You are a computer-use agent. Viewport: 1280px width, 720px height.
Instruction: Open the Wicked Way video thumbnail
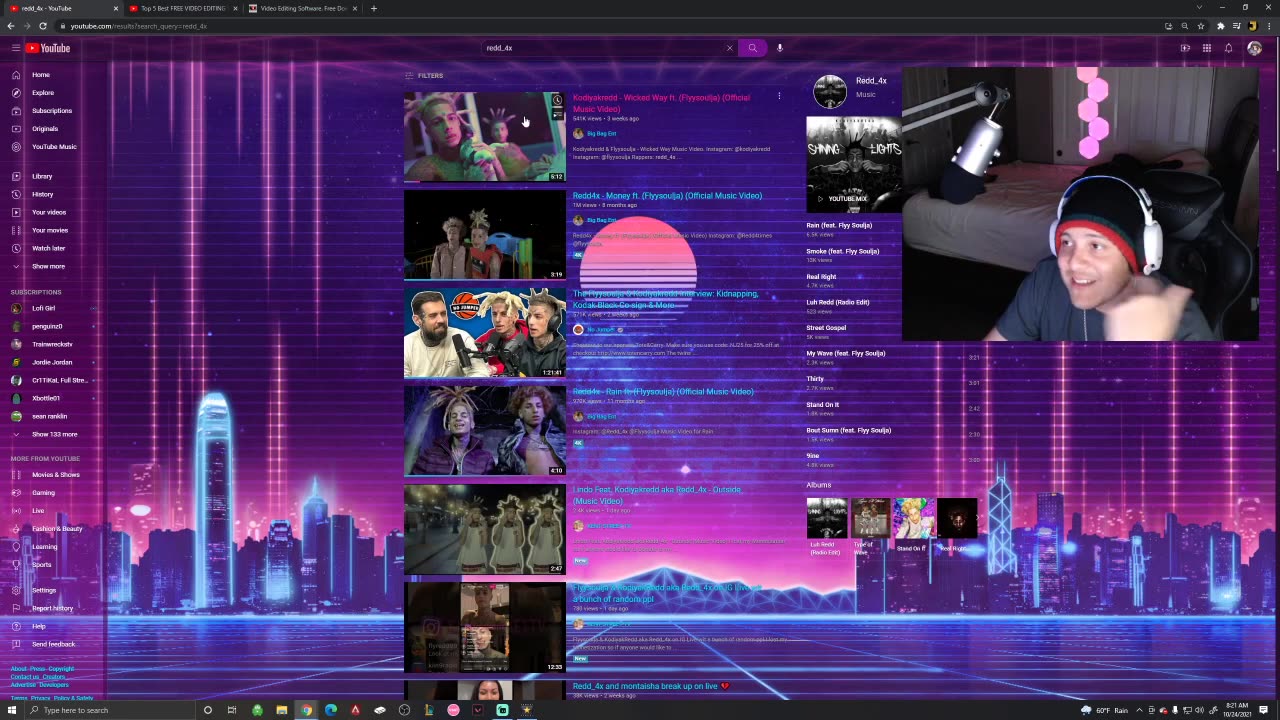(x=485, y=137)
